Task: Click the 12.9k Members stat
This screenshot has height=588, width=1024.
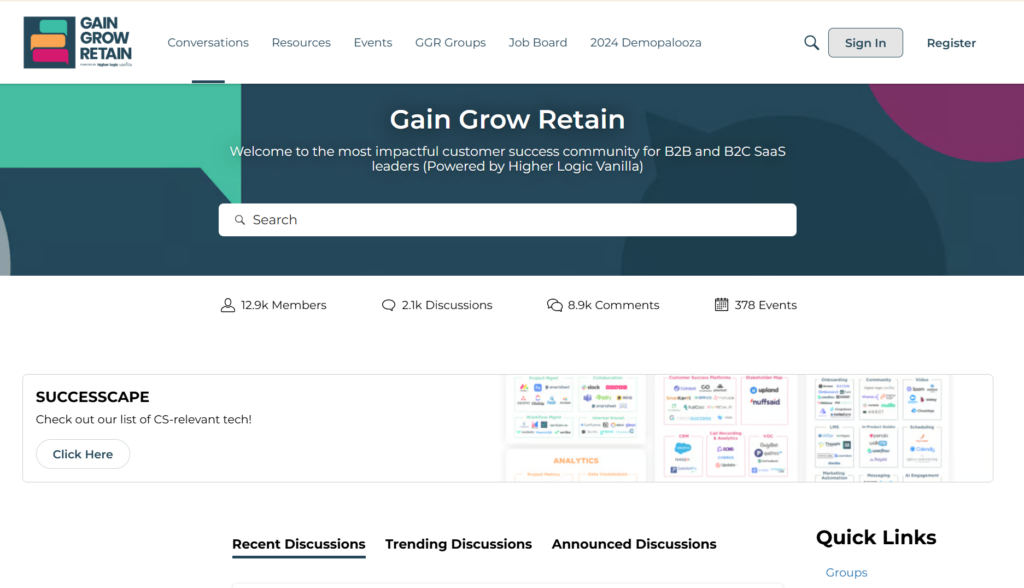Action: pos(273,305)
